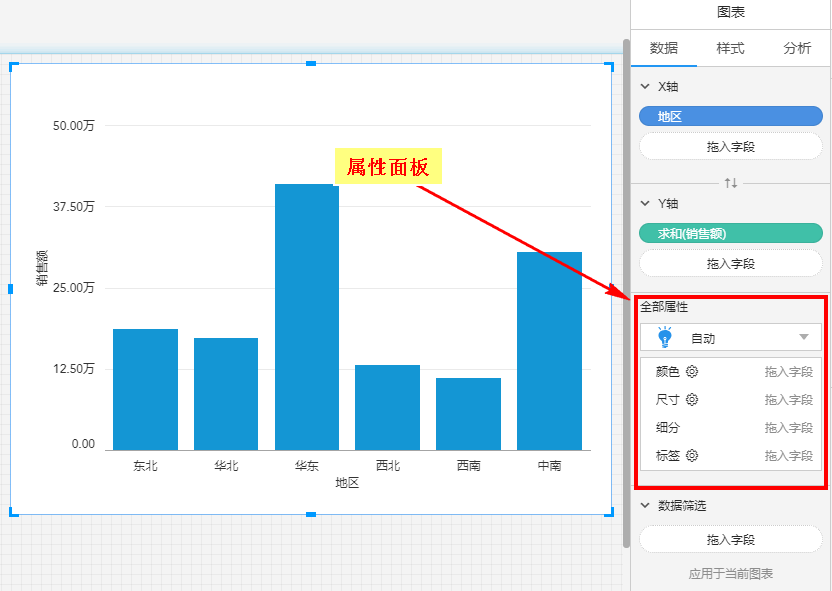Click the gear icon next to 标签
This screenshot has width=832, height=591.
(692, 456)
